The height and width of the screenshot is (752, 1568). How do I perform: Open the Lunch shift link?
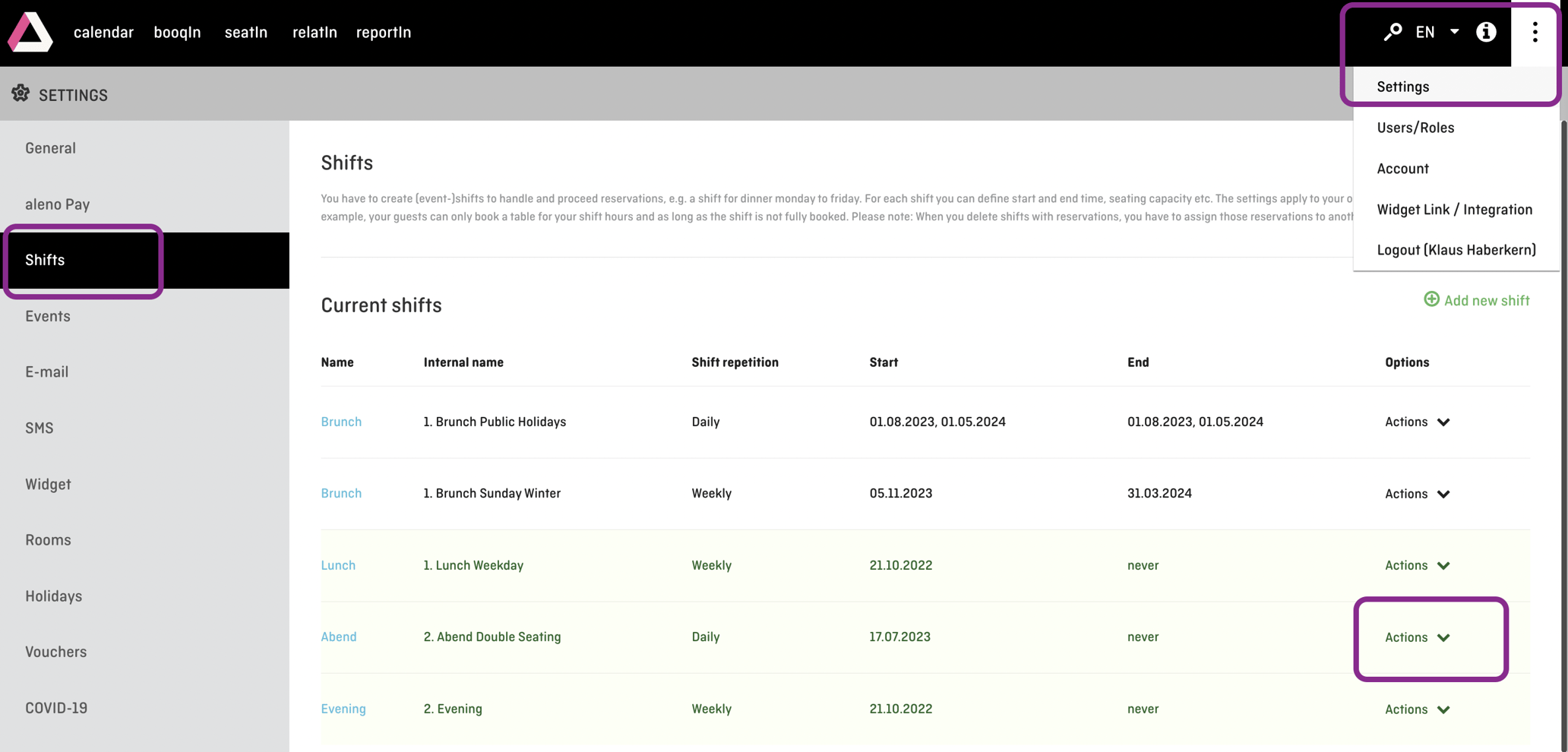pos(338,565)
